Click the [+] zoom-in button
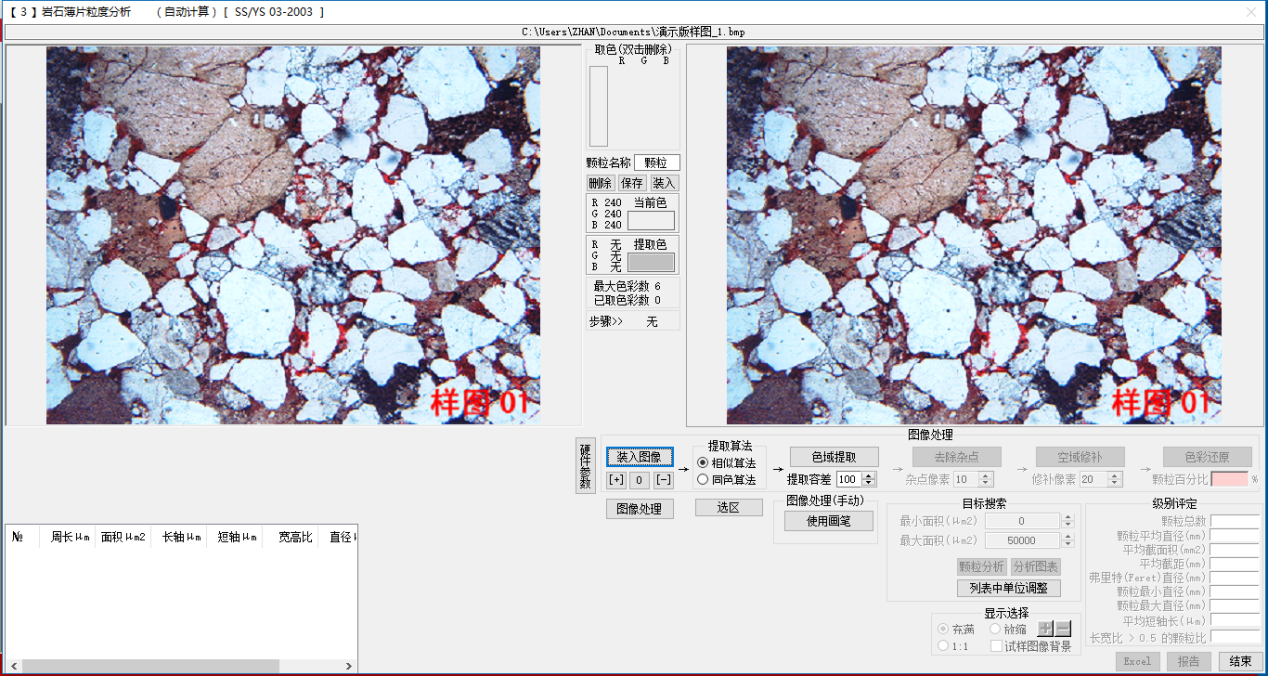Image resolution: width=1268 pixels, height=676 pixels. point(616,480)
